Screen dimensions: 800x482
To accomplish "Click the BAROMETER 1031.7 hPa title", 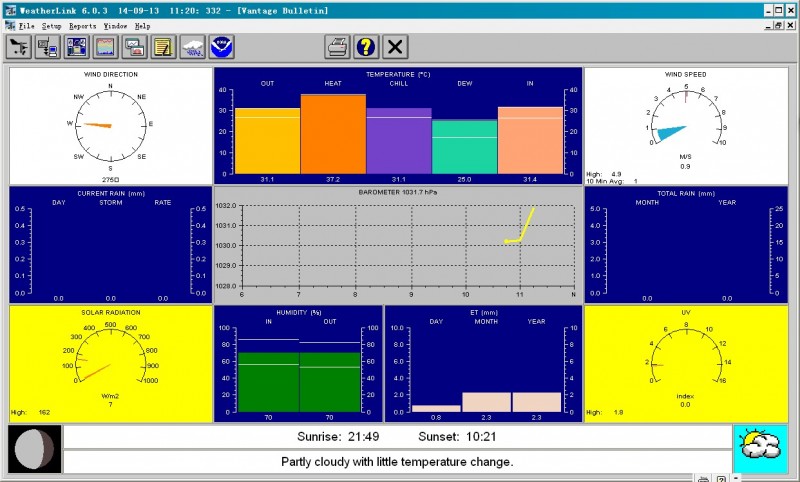I will point(397,192).
